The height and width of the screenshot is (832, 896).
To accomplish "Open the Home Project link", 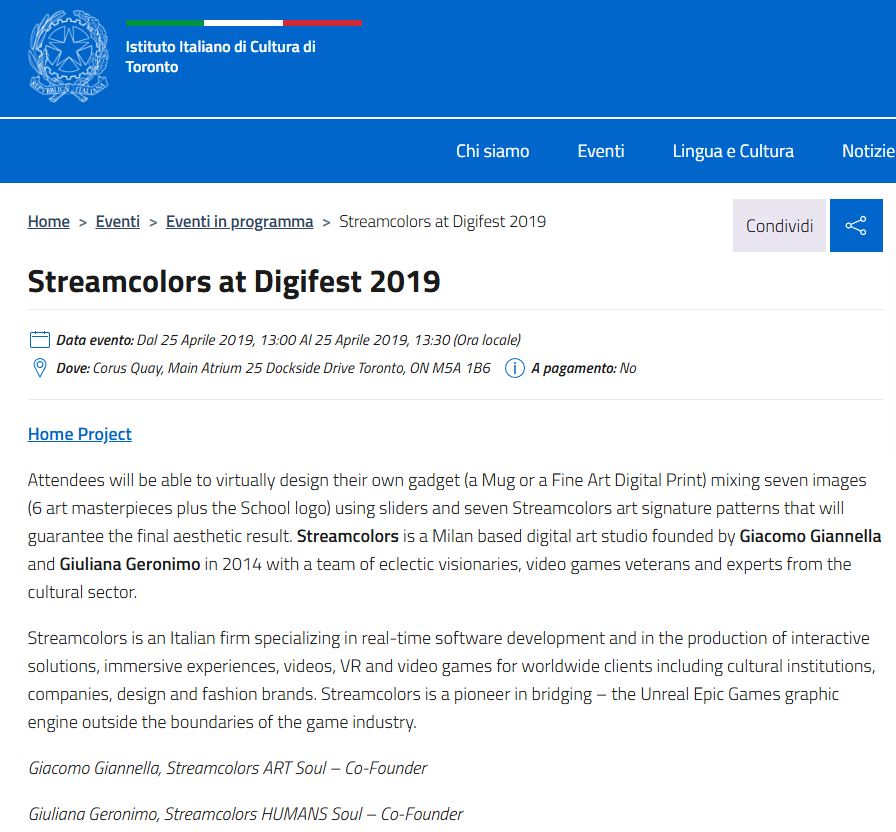I will [79, 434].
